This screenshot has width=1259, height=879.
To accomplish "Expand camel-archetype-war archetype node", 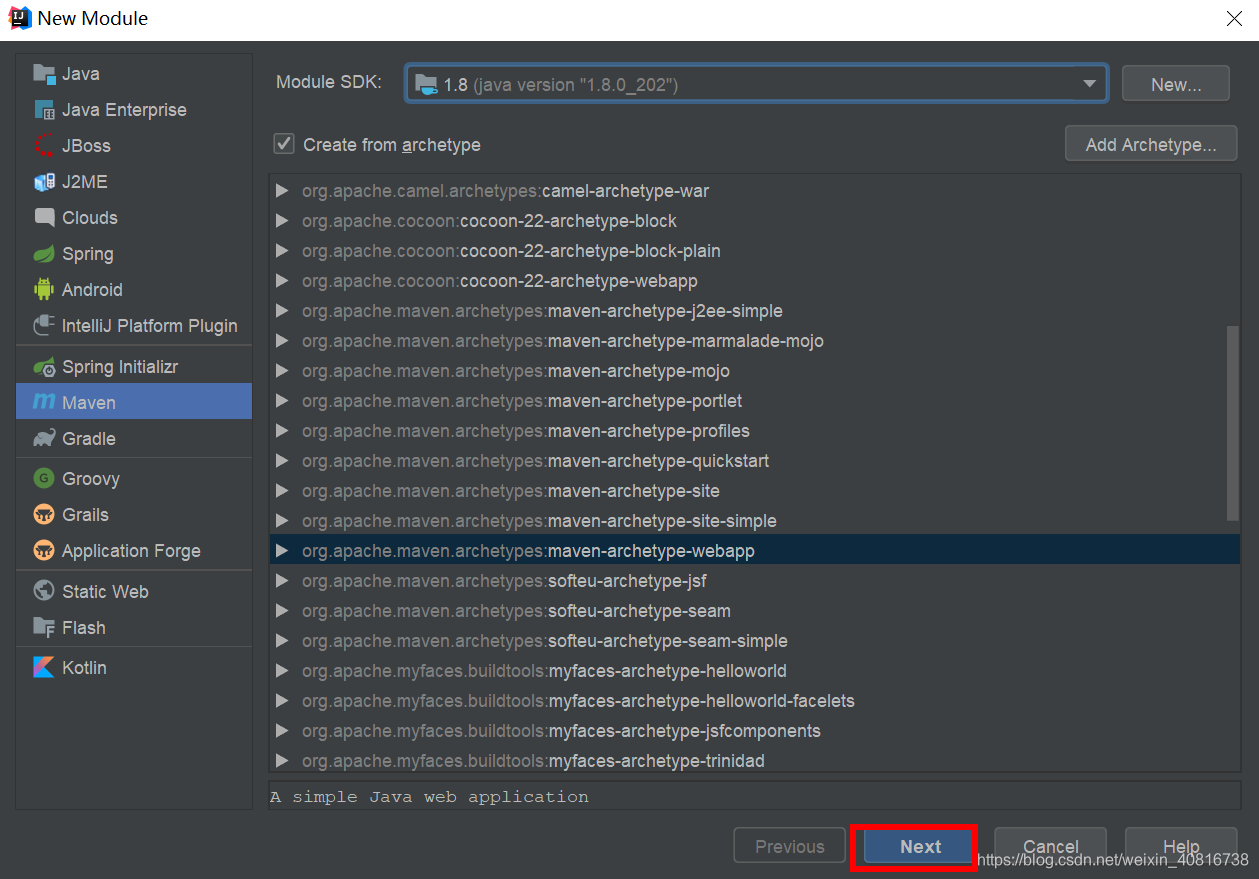I will coord(282,191).
